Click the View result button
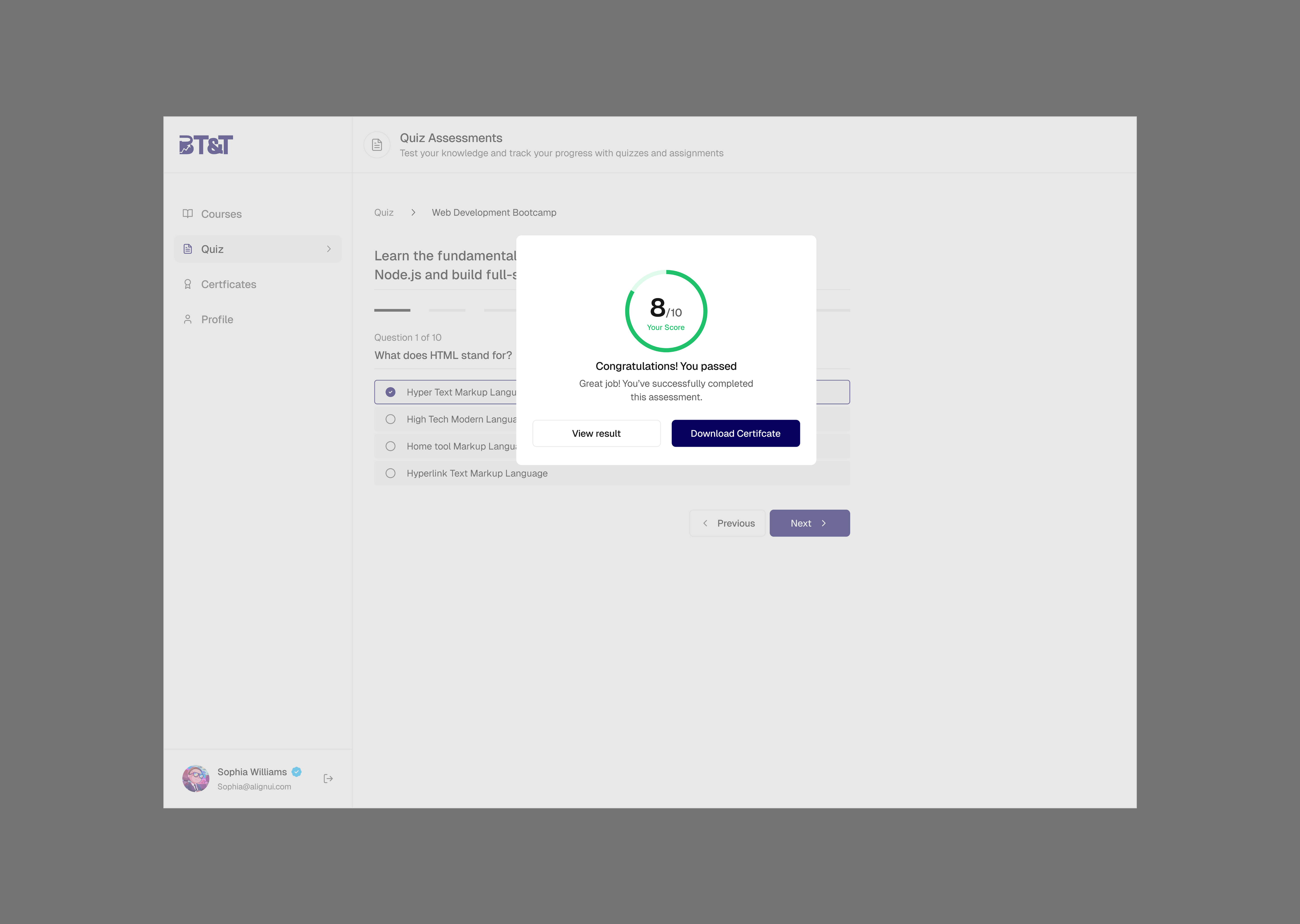1300x924 pixels. click(597, 434)
